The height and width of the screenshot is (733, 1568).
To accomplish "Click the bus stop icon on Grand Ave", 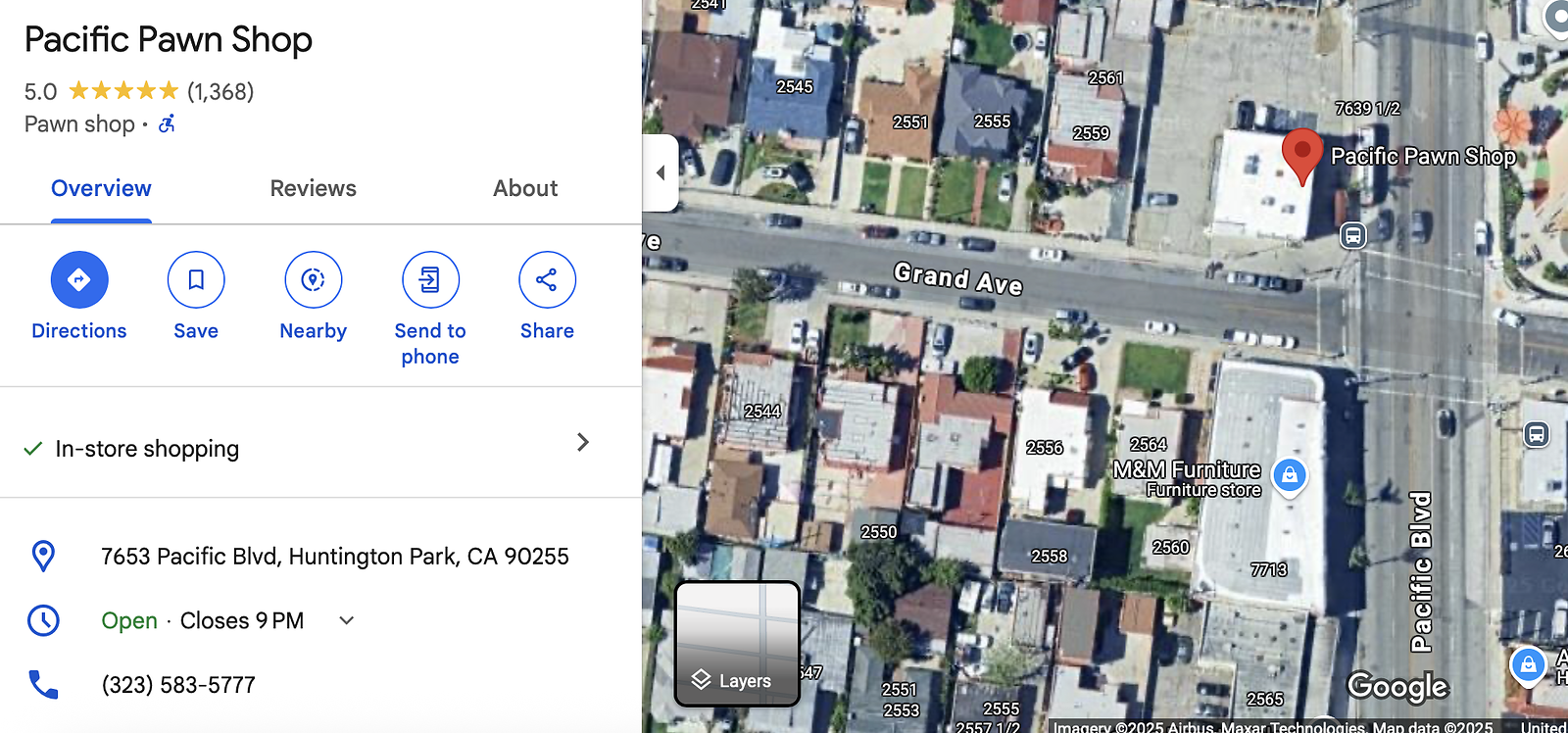I will [x=1353, y=235].
